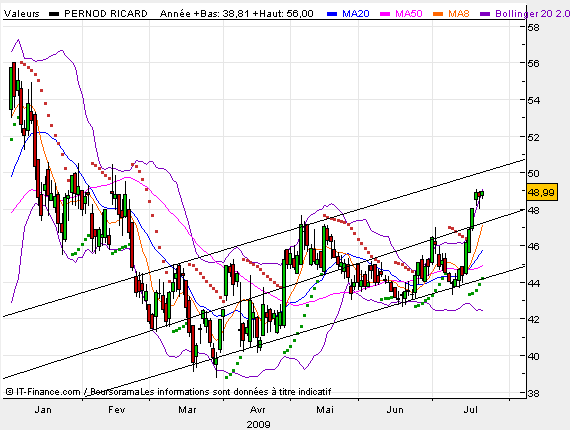Click the 58 price axis label
This screenshot has height=430, width=570.
pos(534,27)
